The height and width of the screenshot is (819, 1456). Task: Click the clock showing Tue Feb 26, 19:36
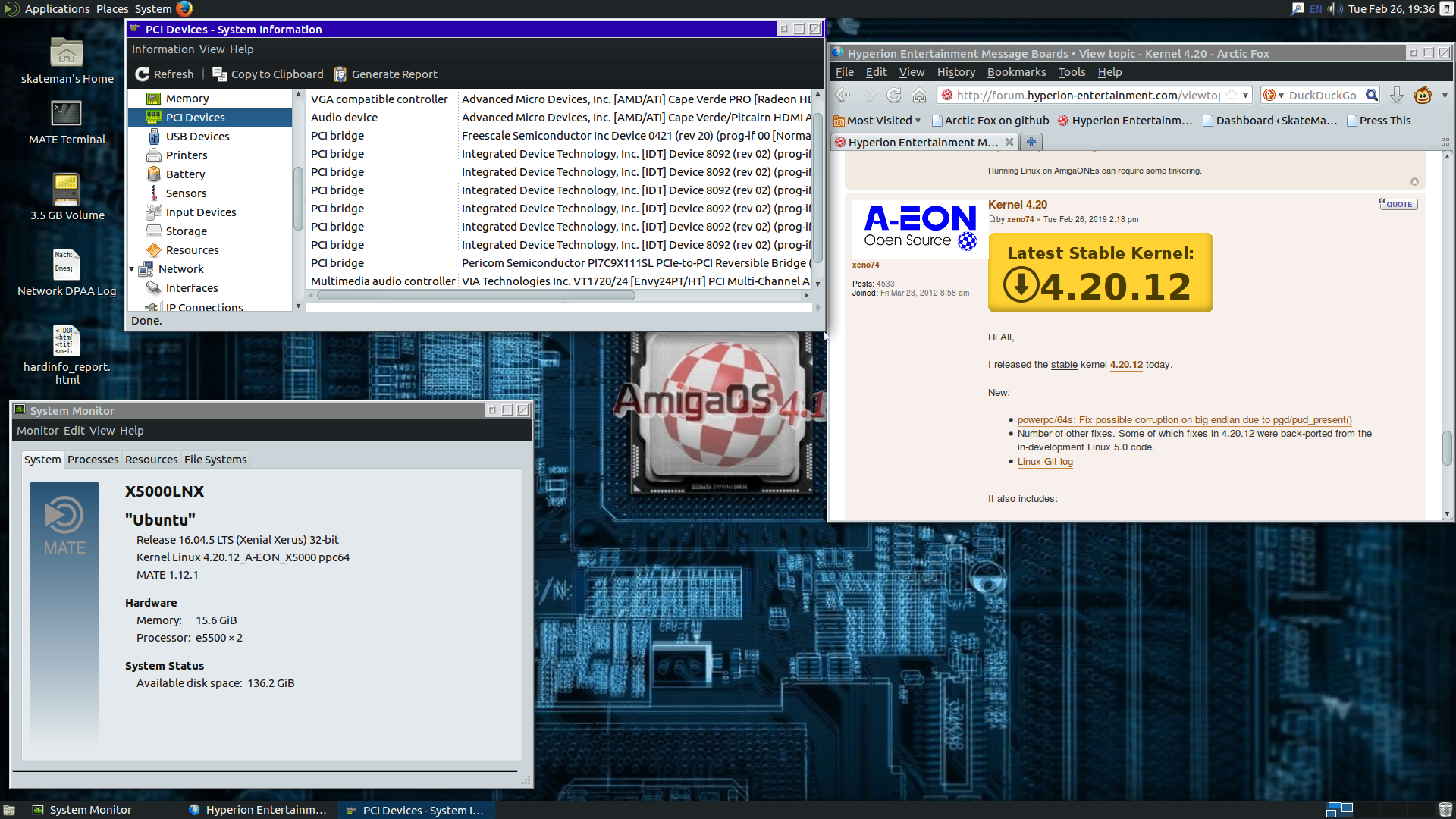tap(1391, 9)
